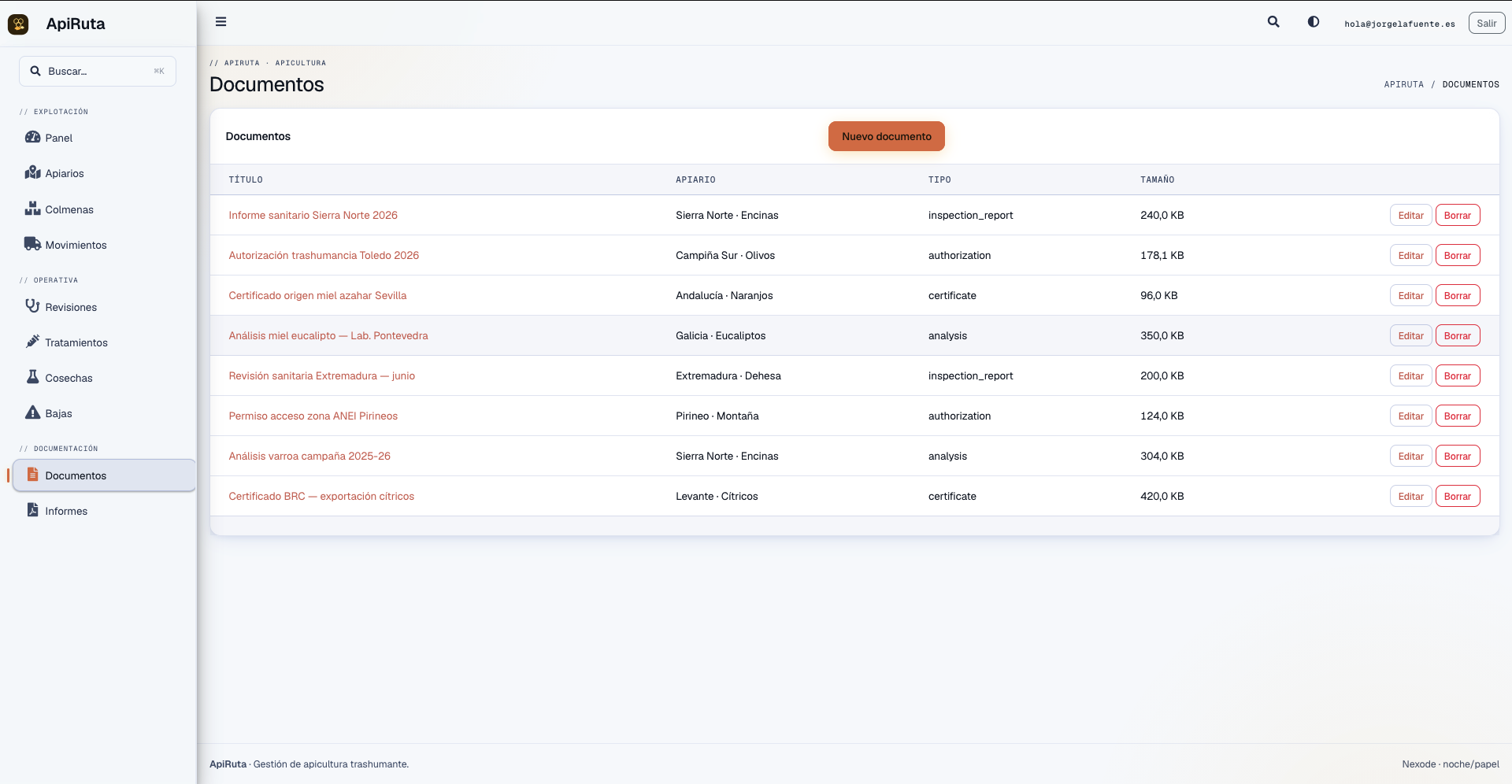
Task: Click APIRUTA breadcrumb link at top right
Action: 1404,84
